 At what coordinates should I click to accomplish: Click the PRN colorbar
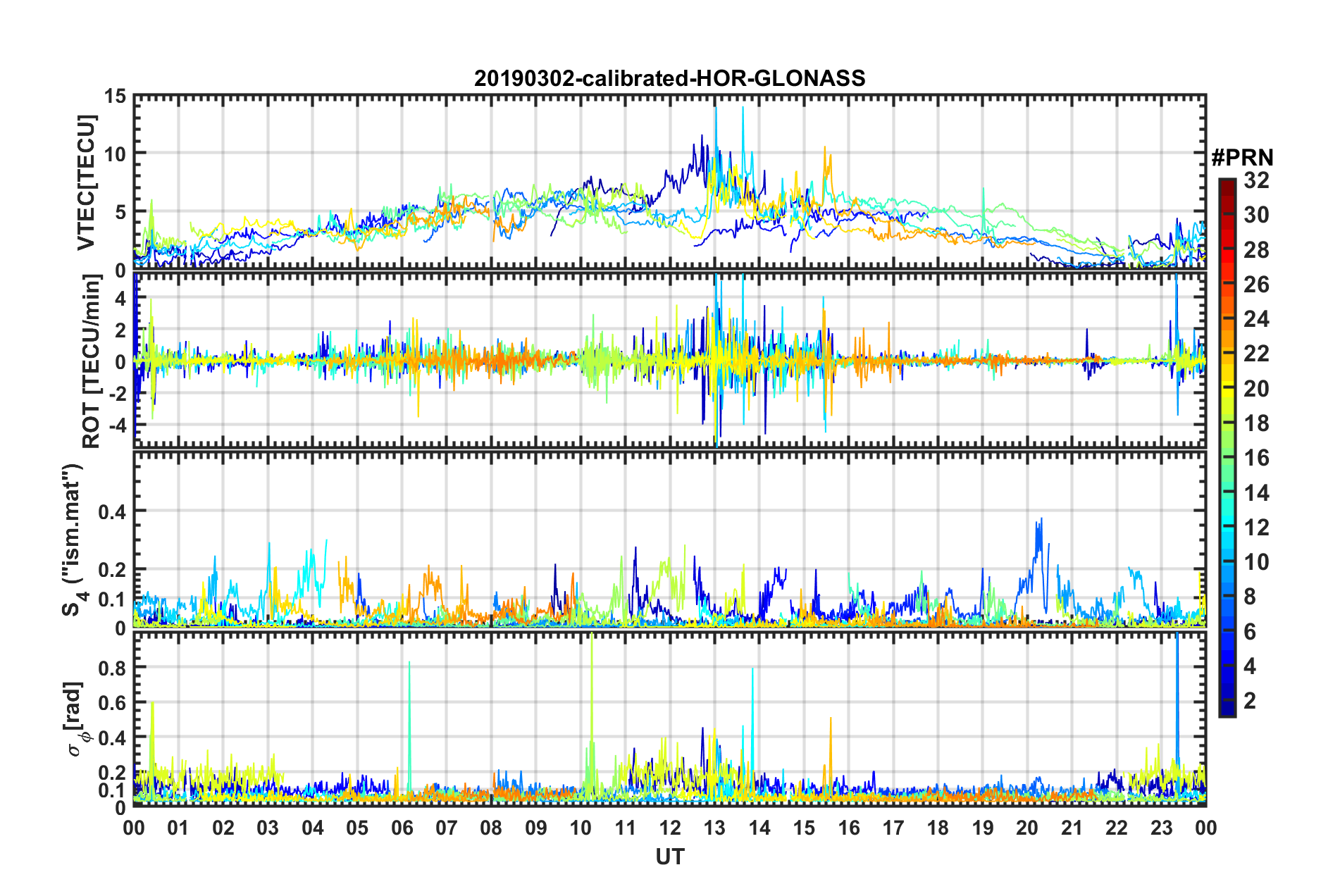[x=1227, y=447]
